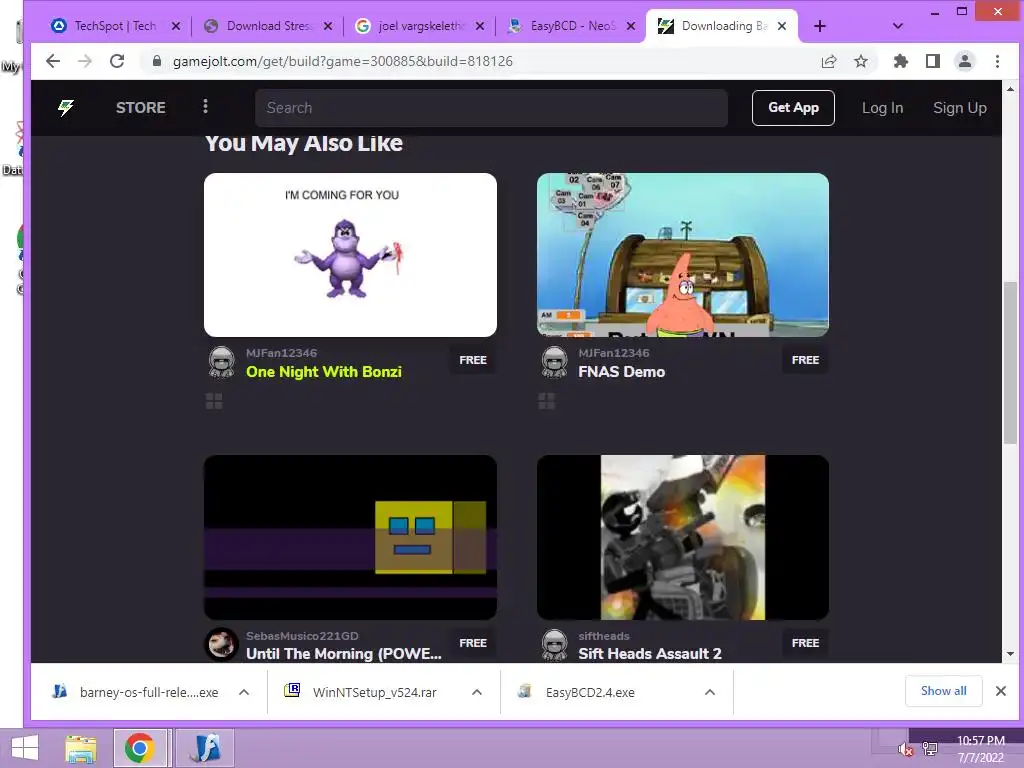Open a new browser tab
The height and width of the screenshot is (768, 1024).
click(820, 26)
